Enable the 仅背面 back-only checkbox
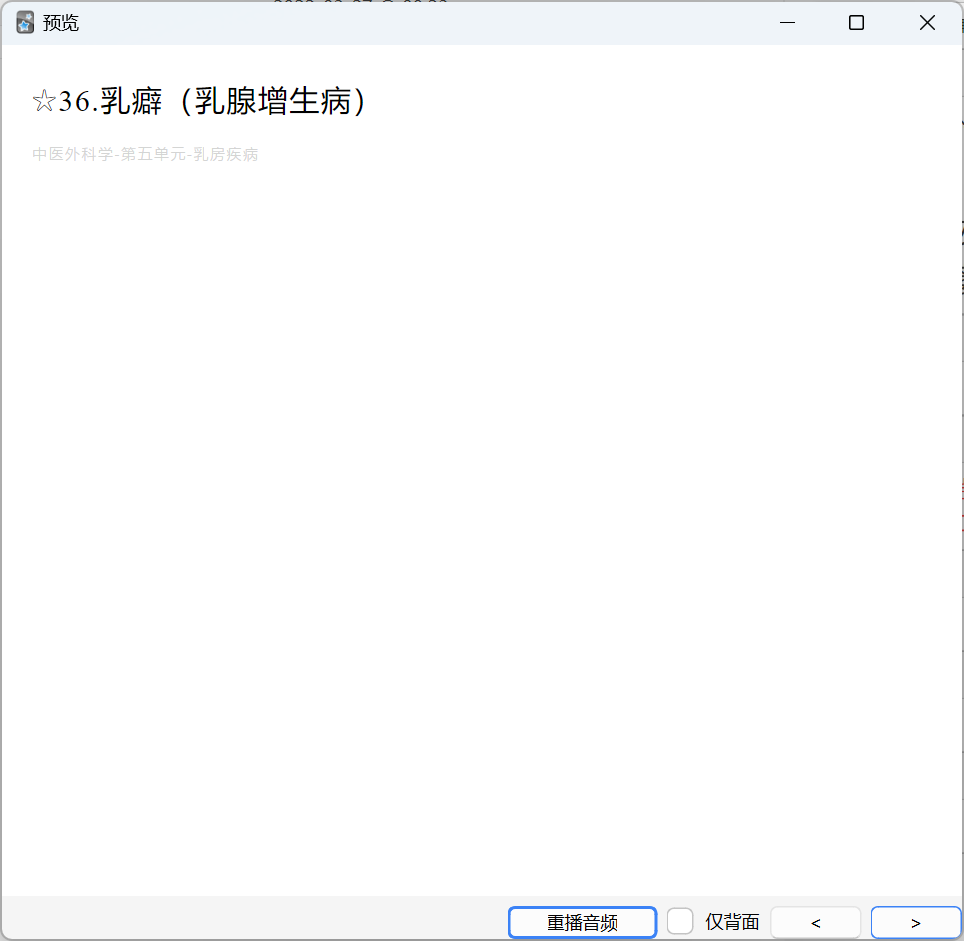Screen dimensions: 964x941 680,921
